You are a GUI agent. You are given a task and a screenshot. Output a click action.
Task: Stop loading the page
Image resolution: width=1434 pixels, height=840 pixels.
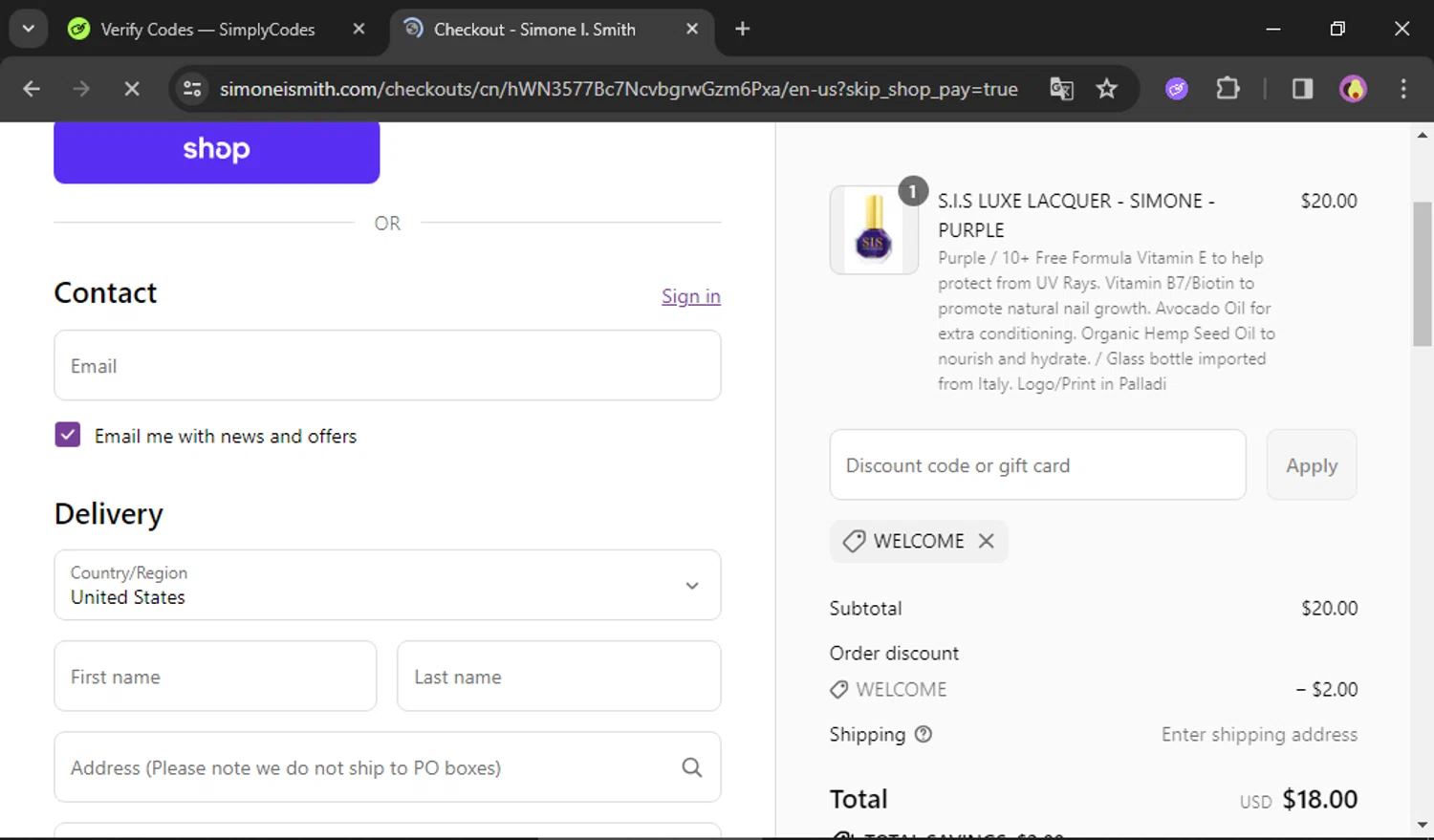132,89
